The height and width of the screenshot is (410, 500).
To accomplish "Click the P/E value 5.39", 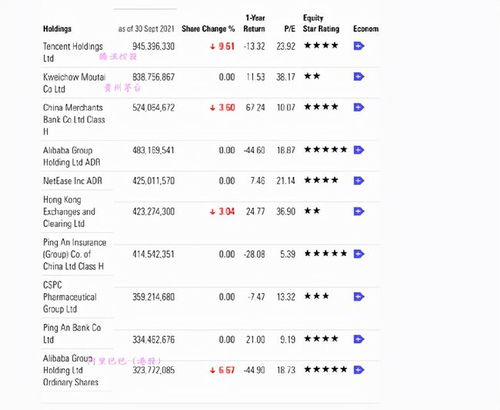I will click(288, 254).
